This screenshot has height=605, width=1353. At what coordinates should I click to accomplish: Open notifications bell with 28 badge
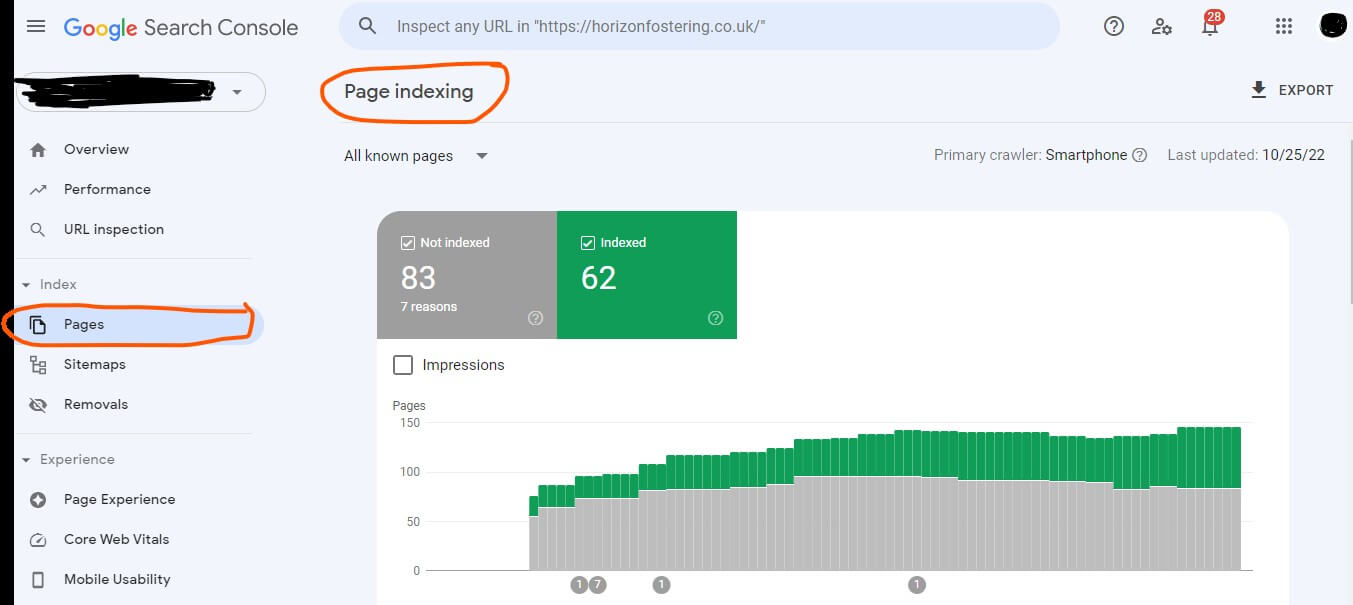coord(1211,24)
